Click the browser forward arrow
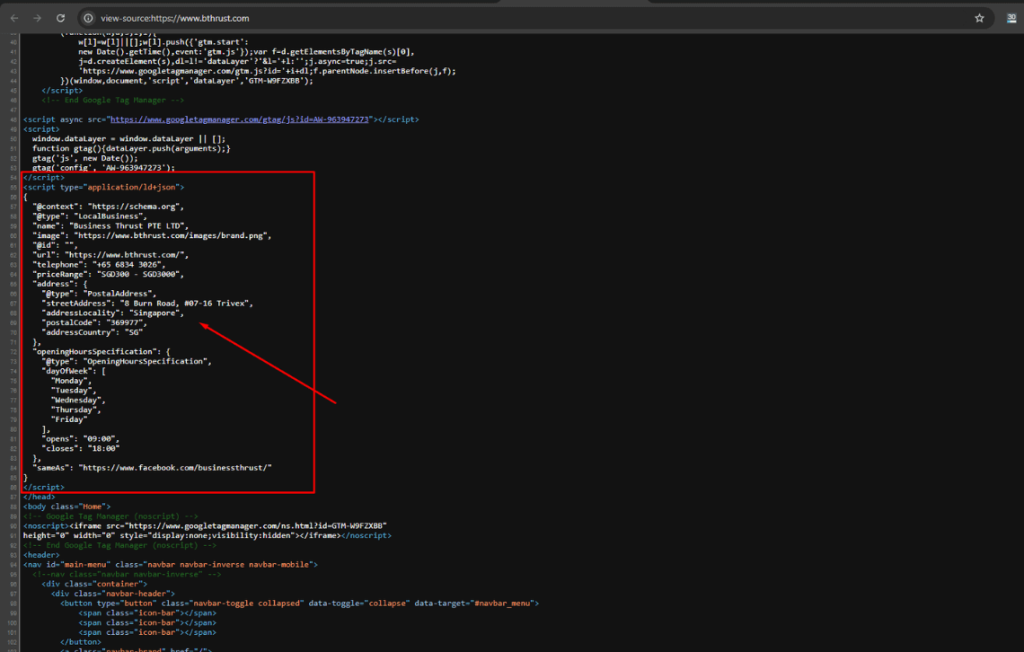Screen dimensions: 1024x652 (37, 18)
